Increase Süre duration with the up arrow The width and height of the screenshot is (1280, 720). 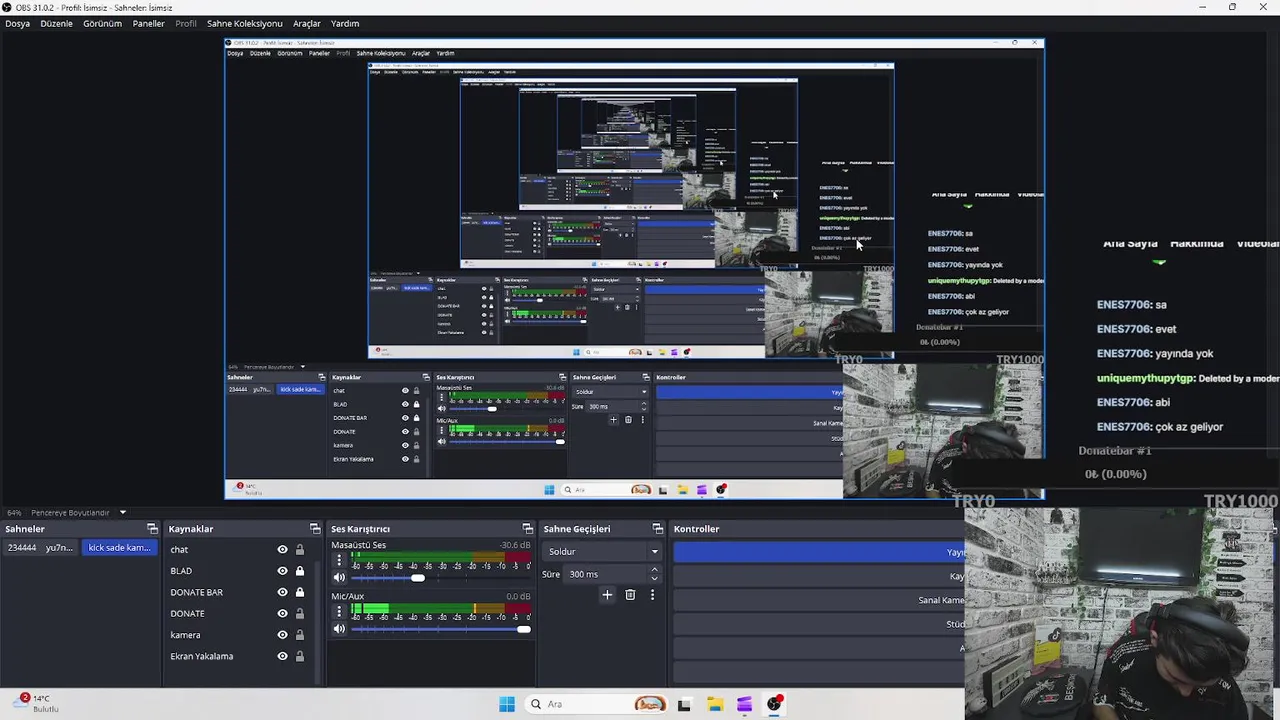point(654,570)
